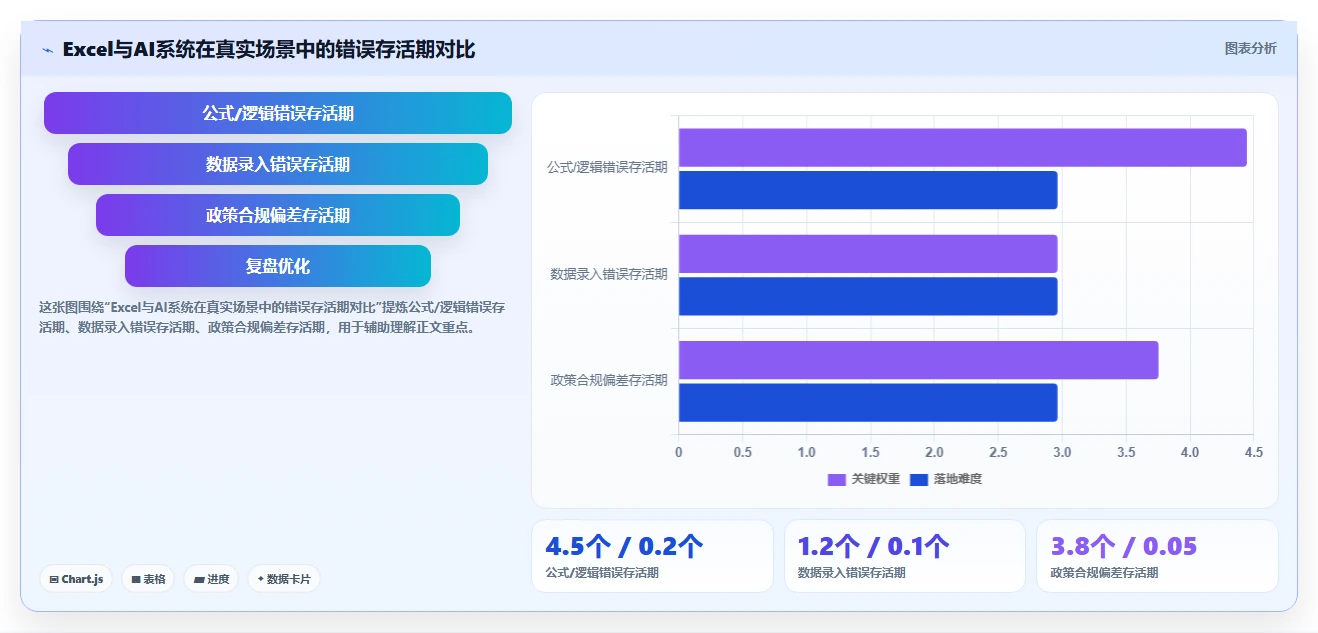Select the 公式/逻辑错误存活期 funnel bar
The height and width of the screenshot is (633, 1318).
(x=278, y=113)
